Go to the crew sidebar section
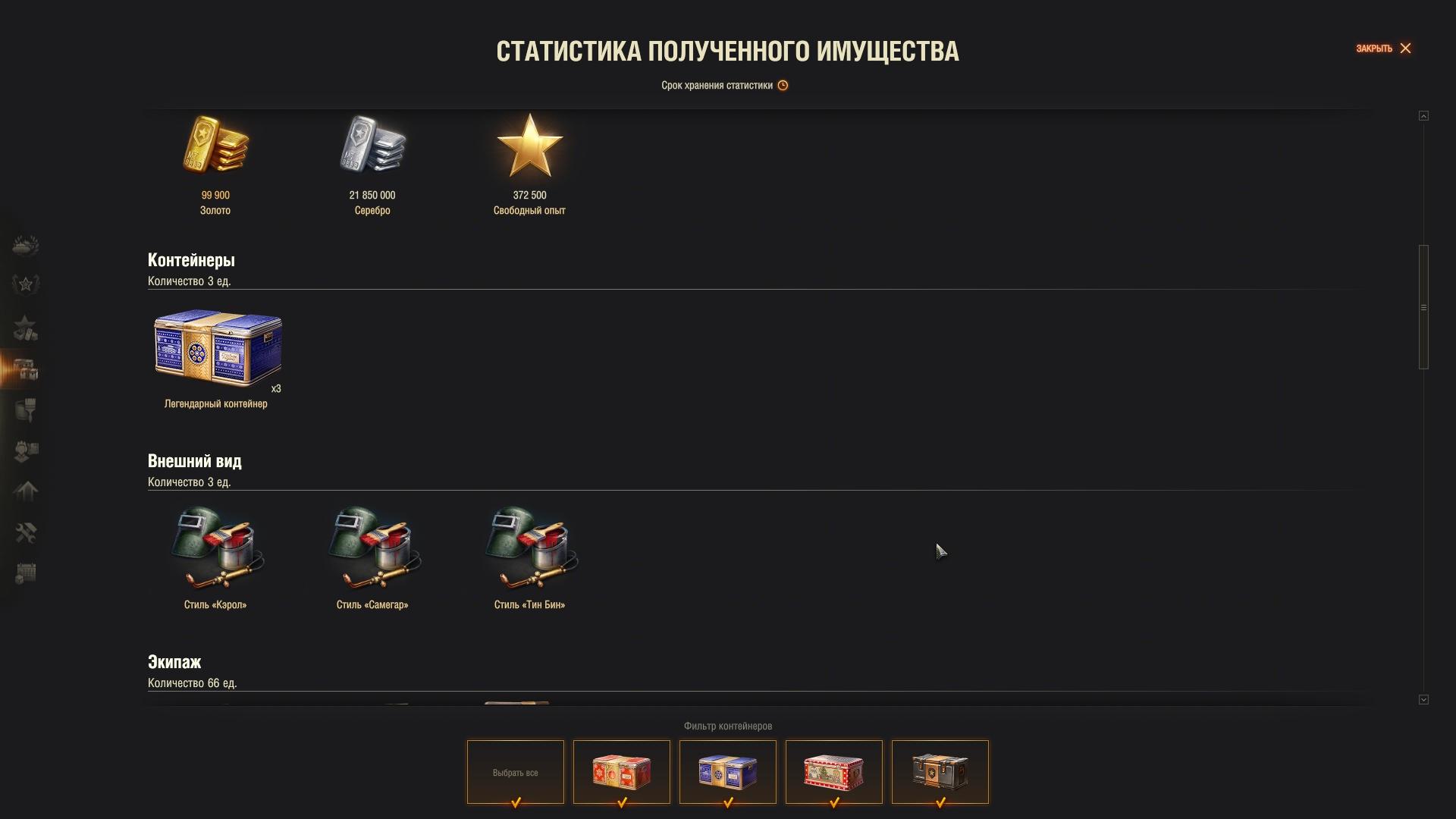 (x=26, y=450)
